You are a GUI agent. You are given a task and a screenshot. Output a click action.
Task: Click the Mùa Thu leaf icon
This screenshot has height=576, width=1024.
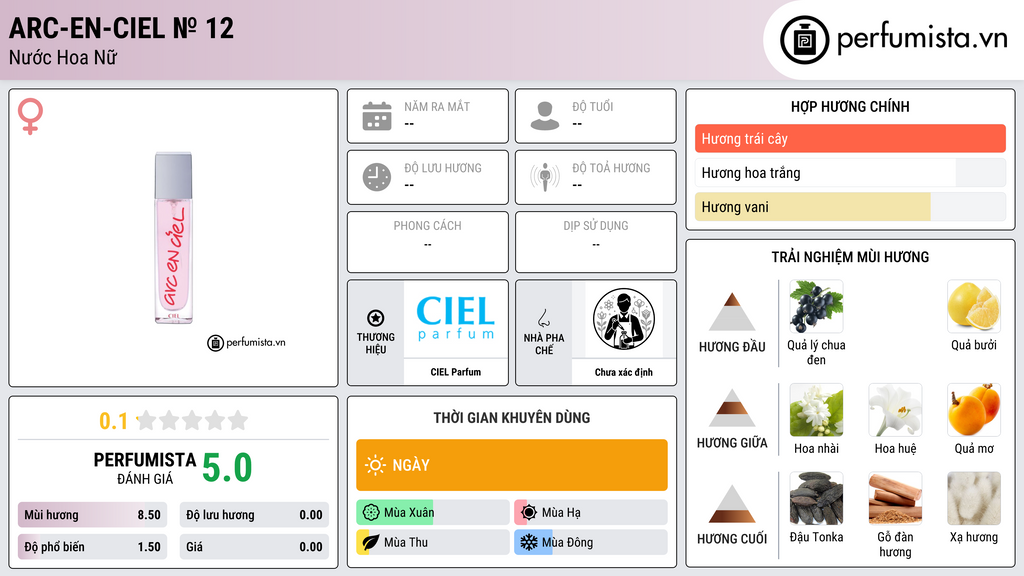tap(371, 542)
